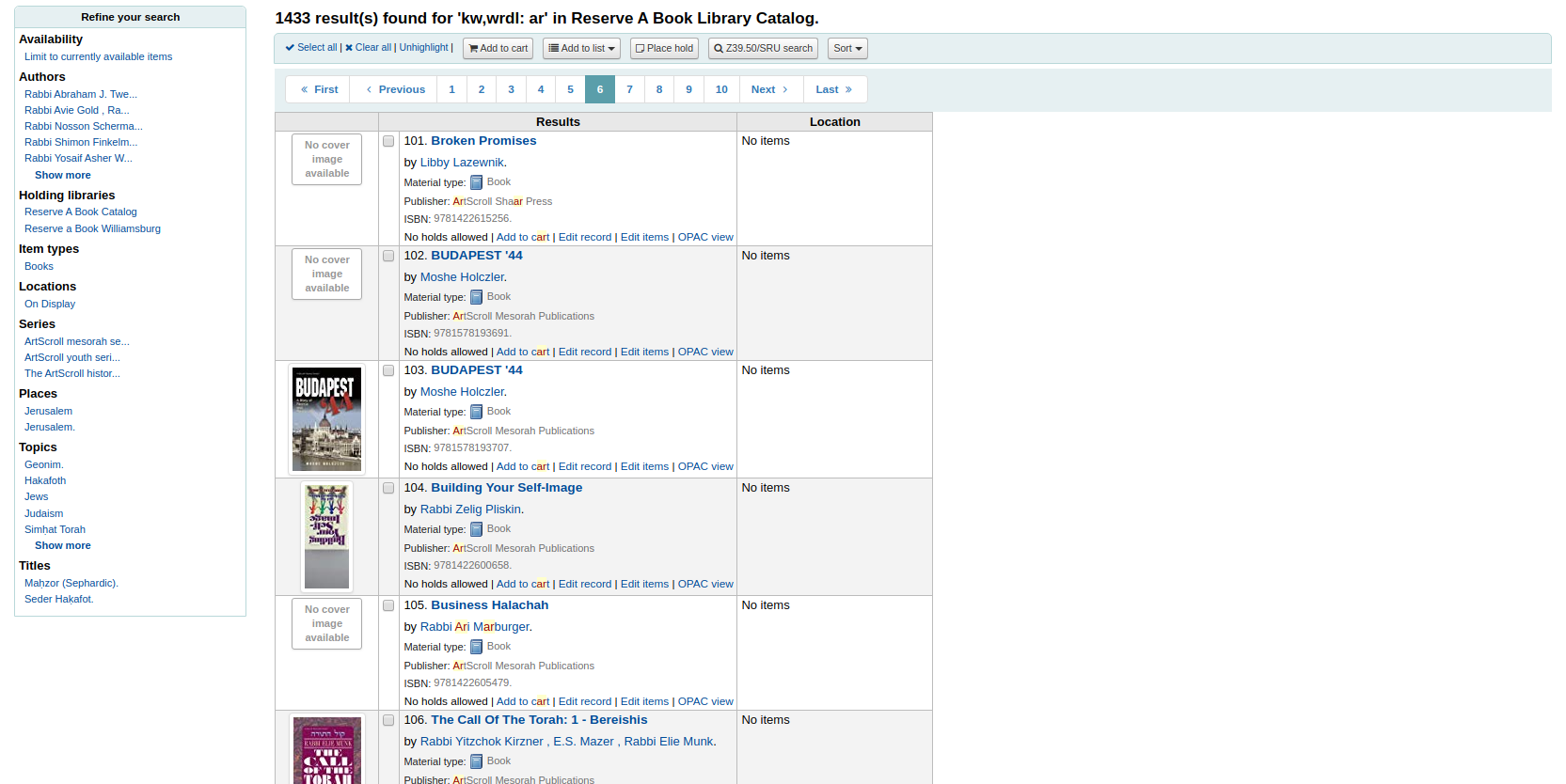Limit to currently available items
Viewport: 1566px width, 784px height.
coord(98,56)
